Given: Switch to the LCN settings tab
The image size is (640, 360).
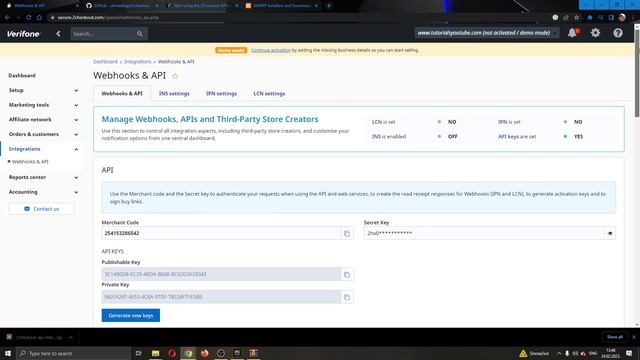Looking at the screenshot, I should point(269,93).
